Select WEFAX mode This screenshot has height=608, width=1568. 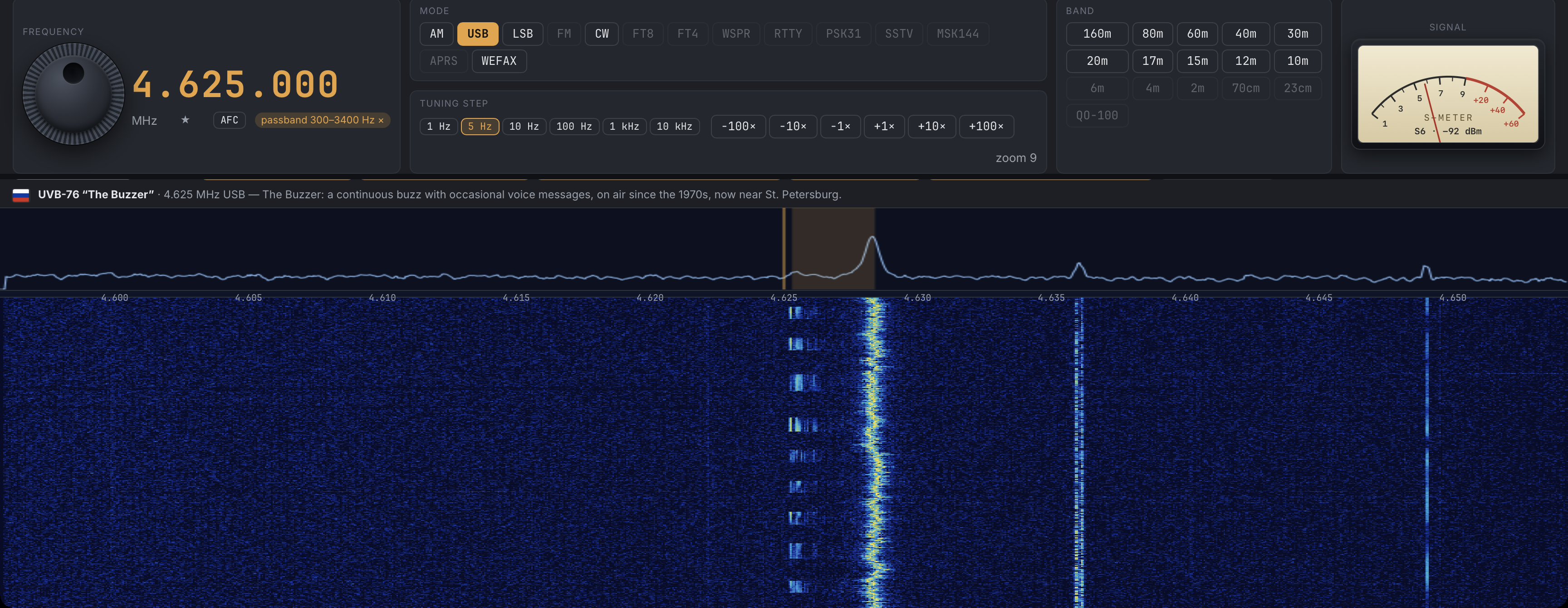coord(499,61)
